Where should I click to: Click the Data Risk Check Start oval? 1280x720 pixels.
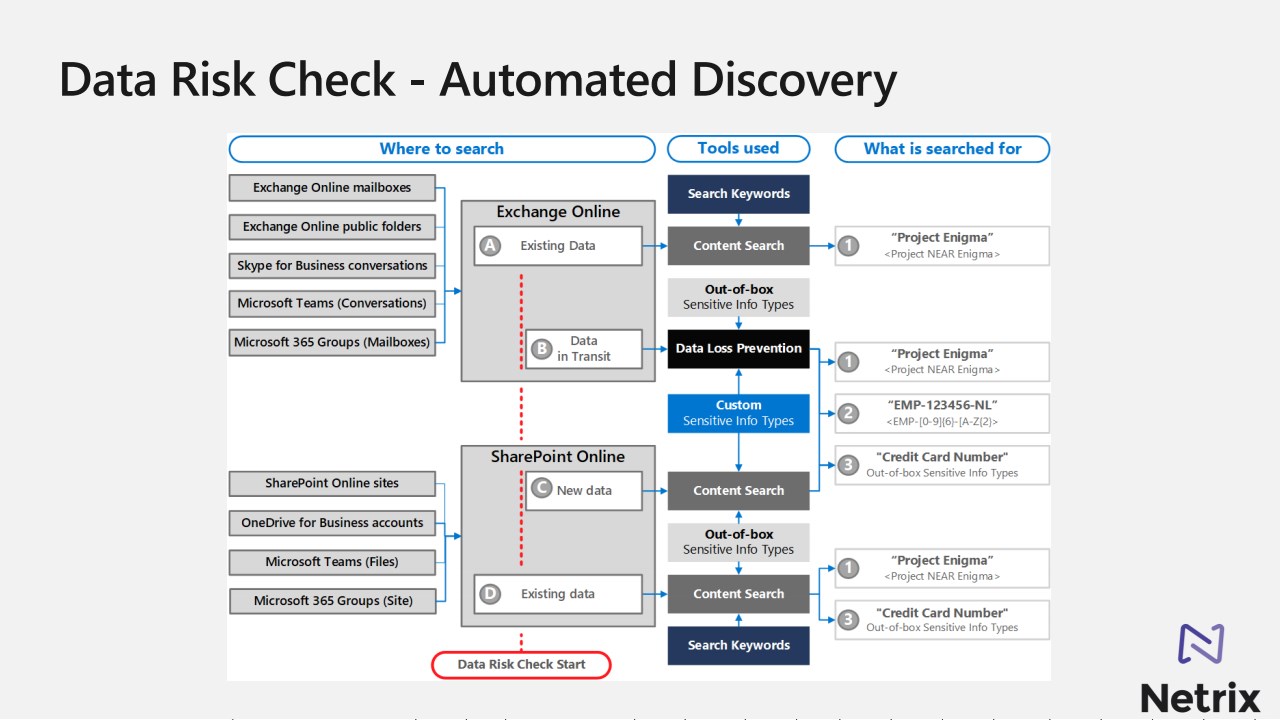pyautogui.click(x=521, y=664)
